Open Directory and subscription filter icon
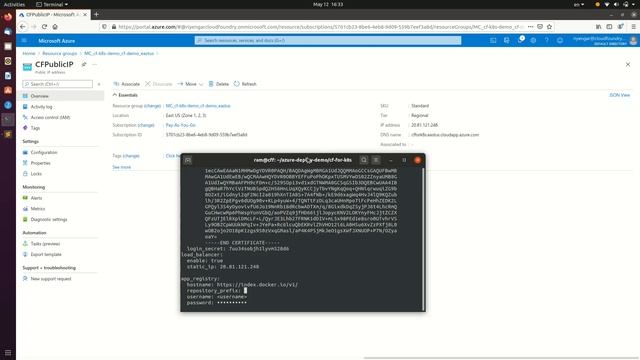This screenshot has width=640, height=360. pos(507,40)
